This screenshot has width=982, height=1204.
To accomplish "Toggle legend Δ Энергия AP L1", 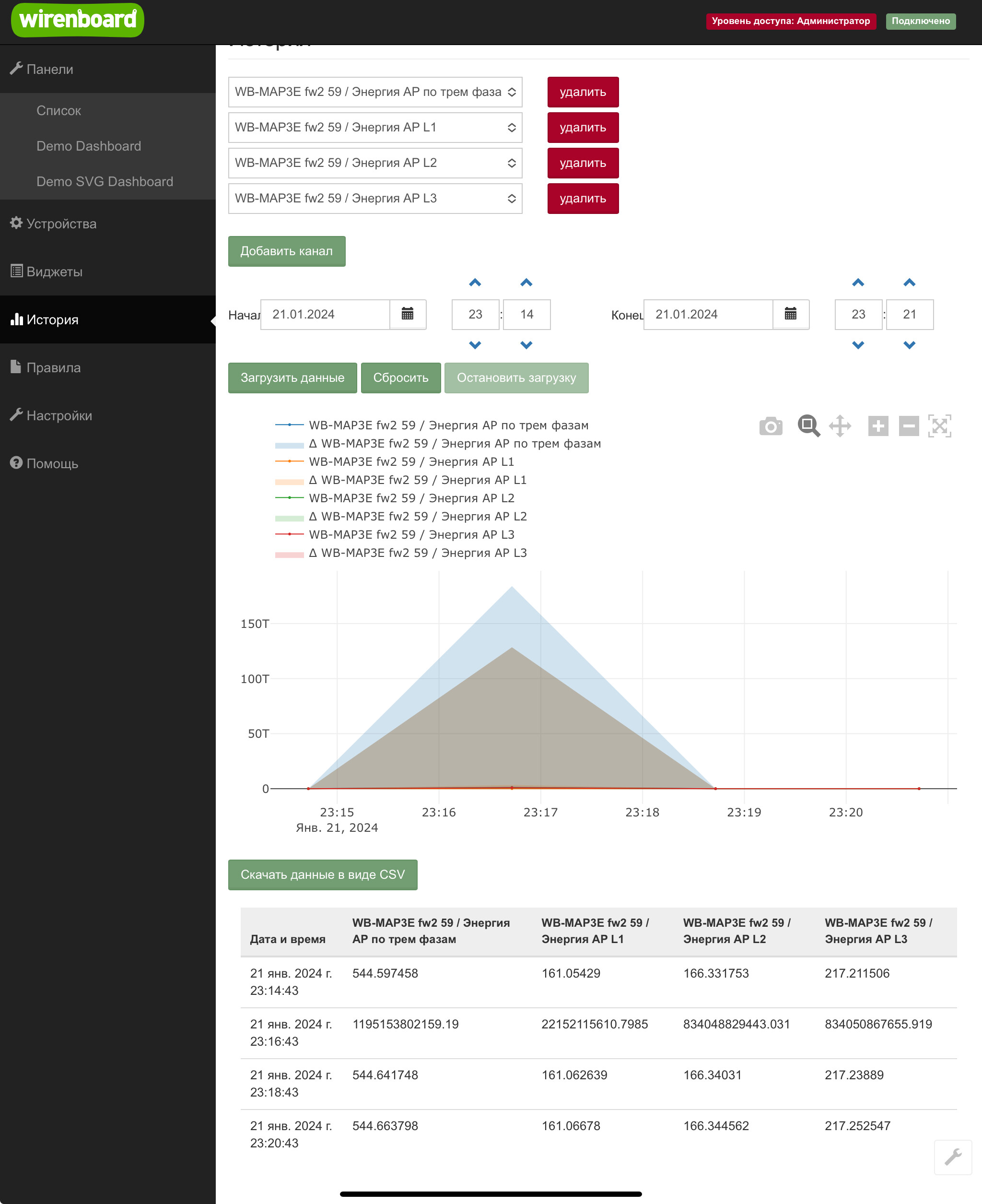I will point(400,480).
